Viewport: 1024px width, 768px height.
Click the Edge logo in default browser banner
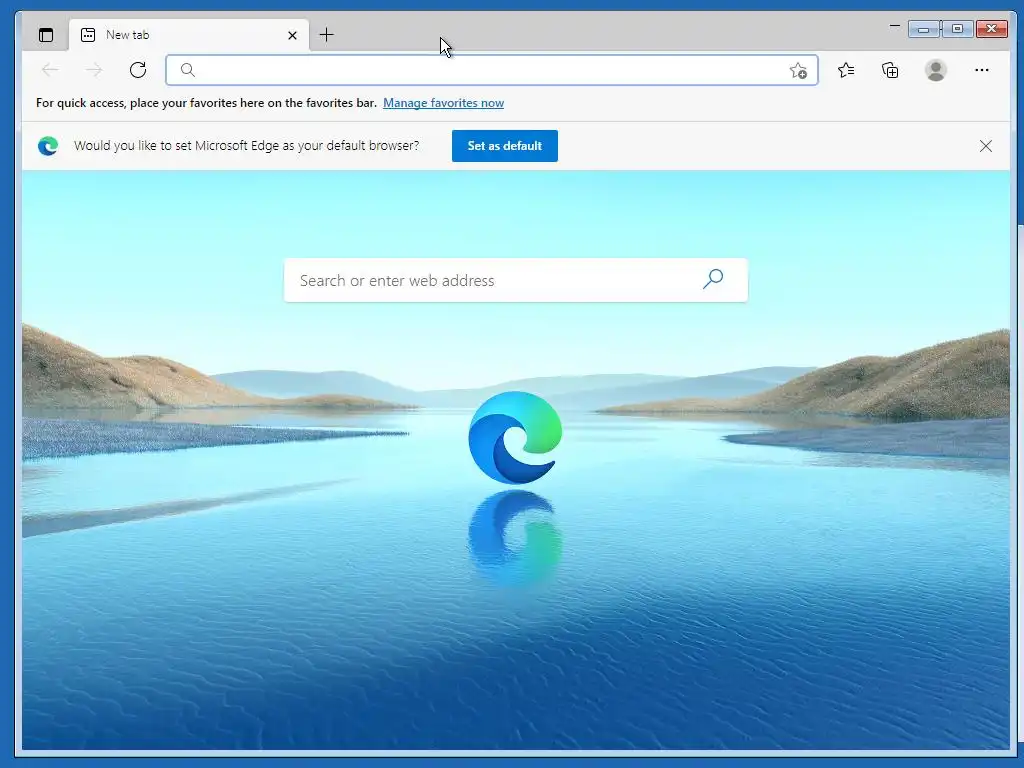coord(48,146)
